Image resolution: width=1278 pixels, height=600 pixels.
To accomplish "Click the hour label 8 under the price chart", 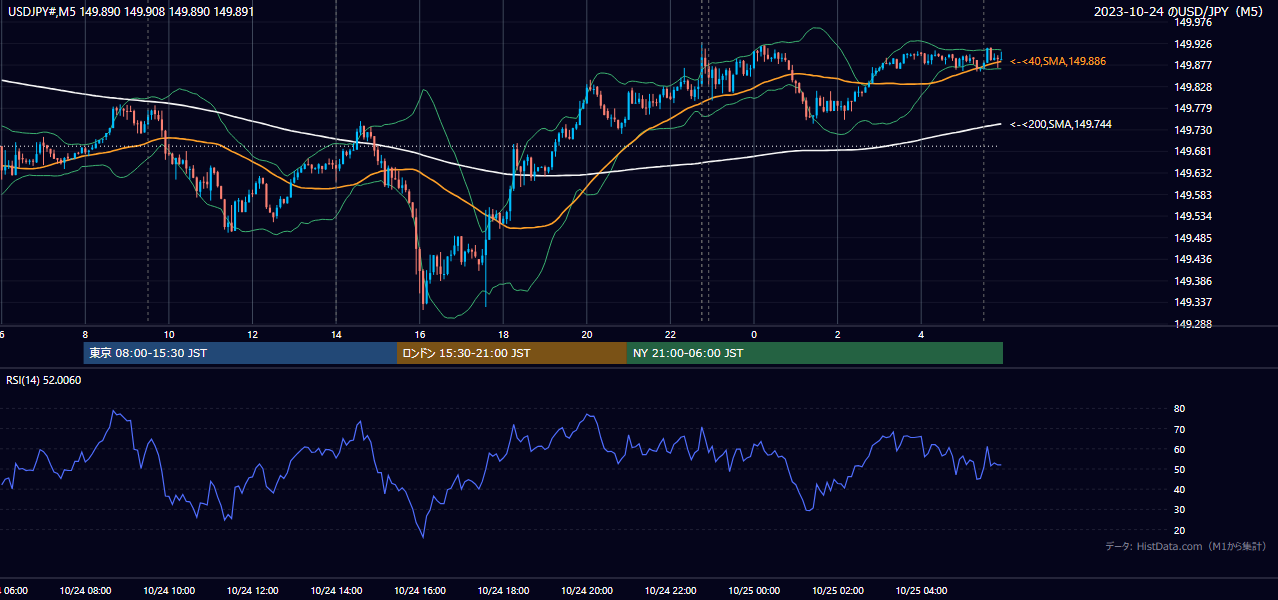I will tap(85, 334).
